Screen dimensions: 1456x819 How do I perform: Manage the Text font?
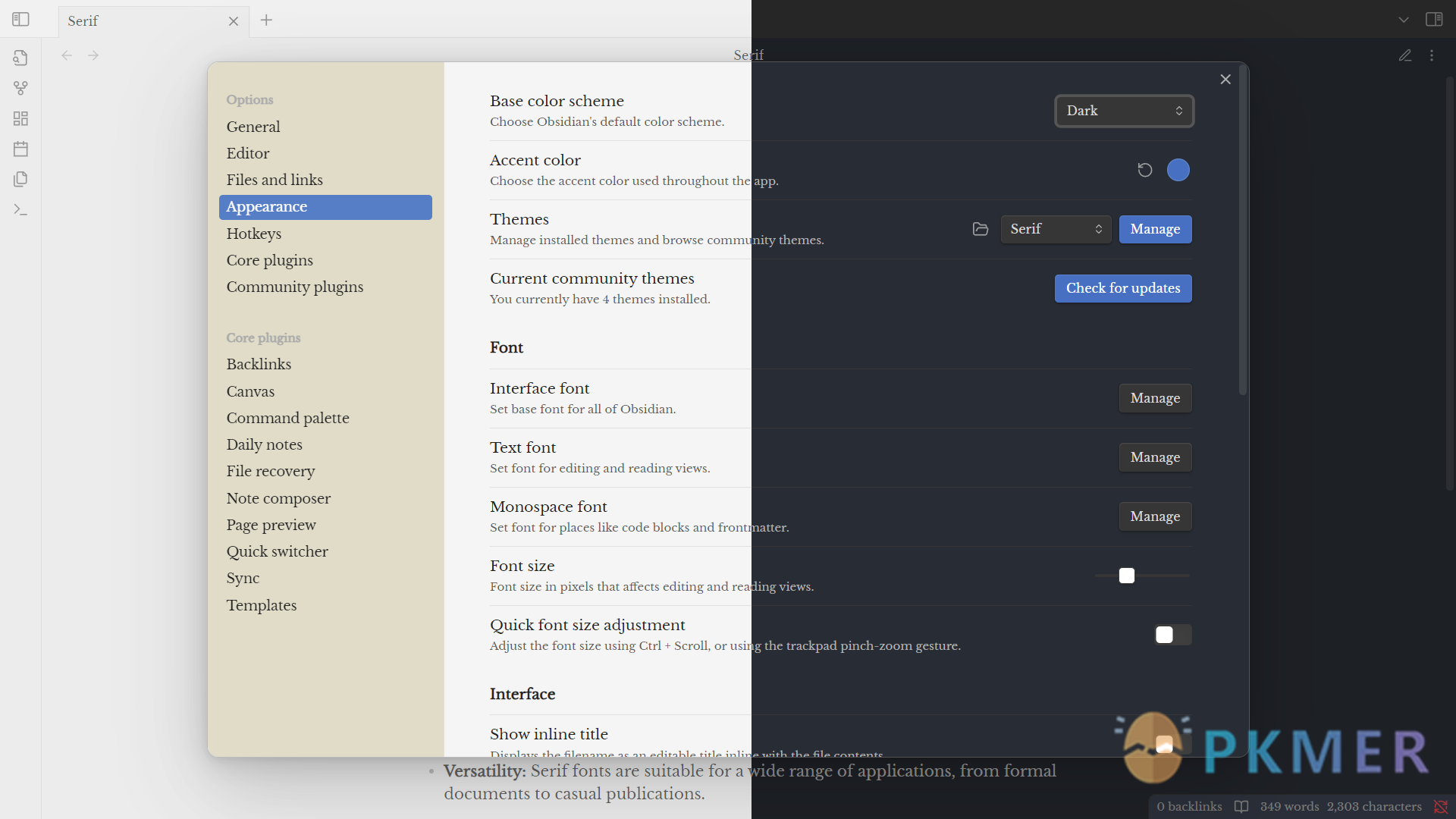point(1155,457)
